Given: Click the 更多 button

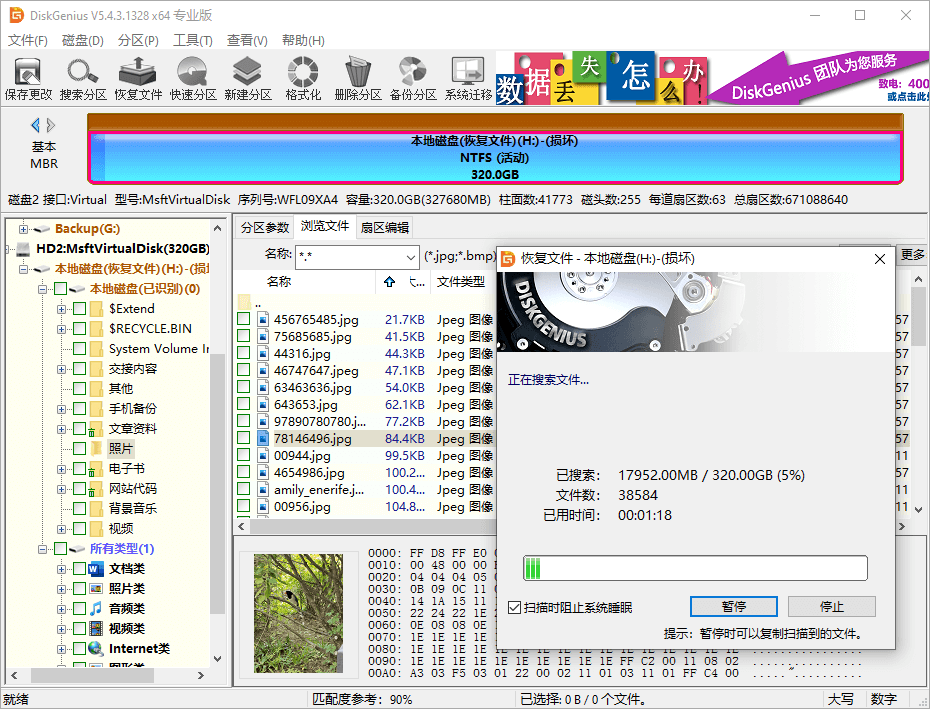Looking at the screenshot, I should 912,255.
